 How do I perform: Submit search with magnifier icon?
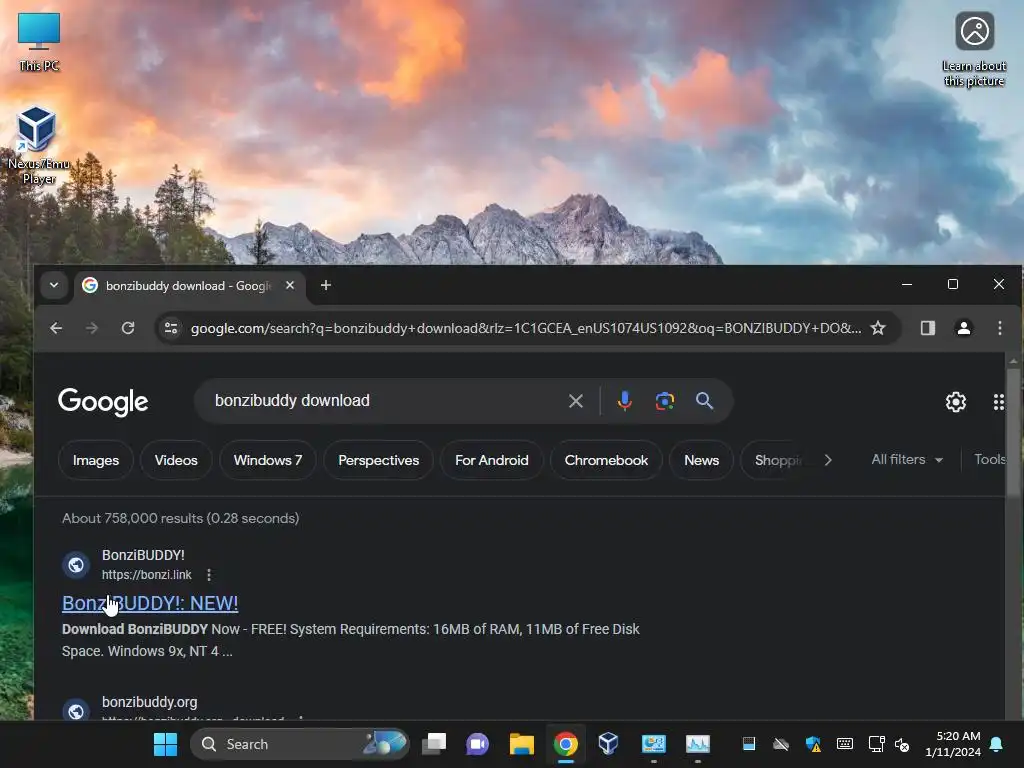704,401
